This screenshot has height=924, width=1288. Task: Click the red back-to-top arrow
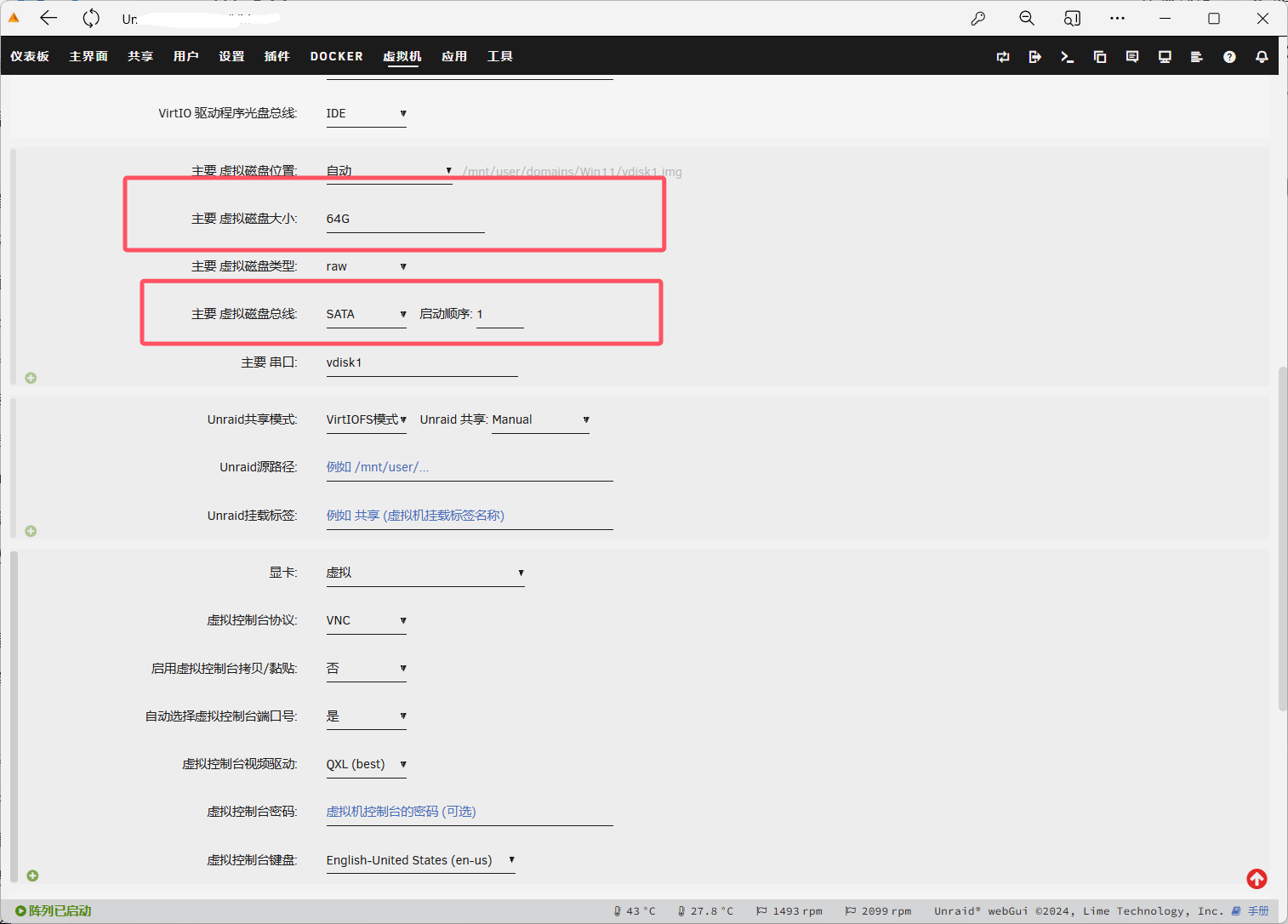(x=1257, y=879)
